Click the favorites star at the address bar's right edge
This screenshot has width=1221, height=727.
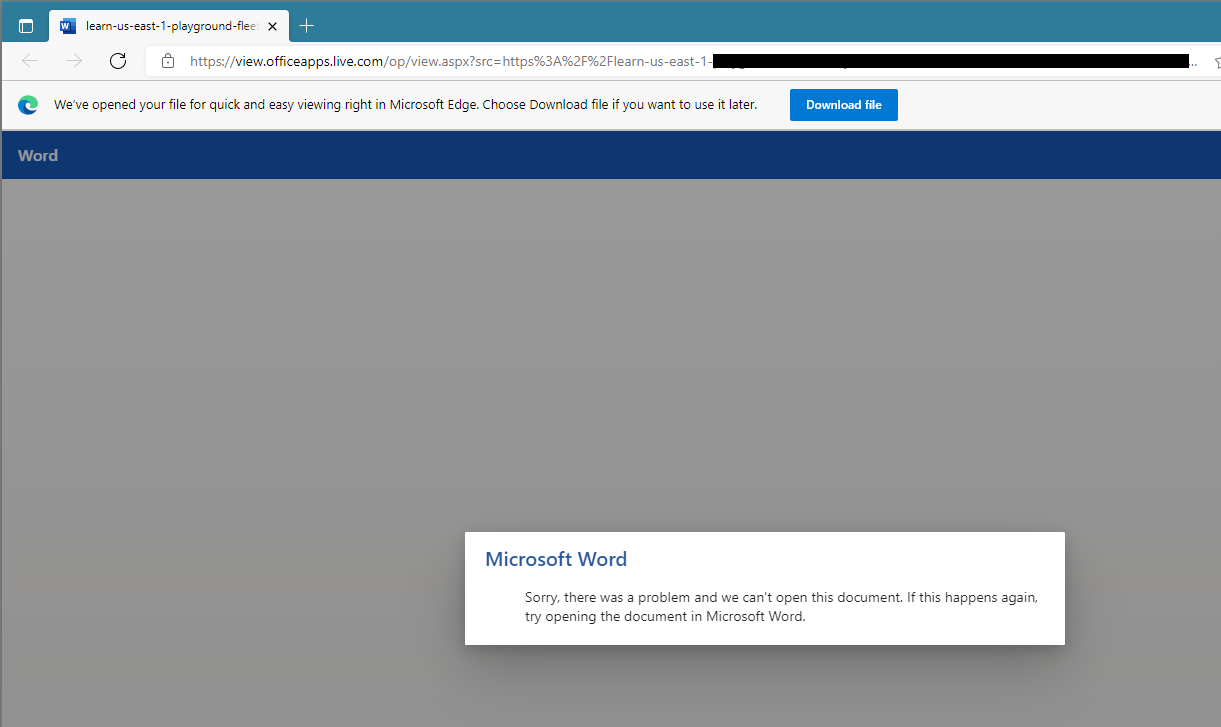pyautogui.click(x=1216, y=61)
